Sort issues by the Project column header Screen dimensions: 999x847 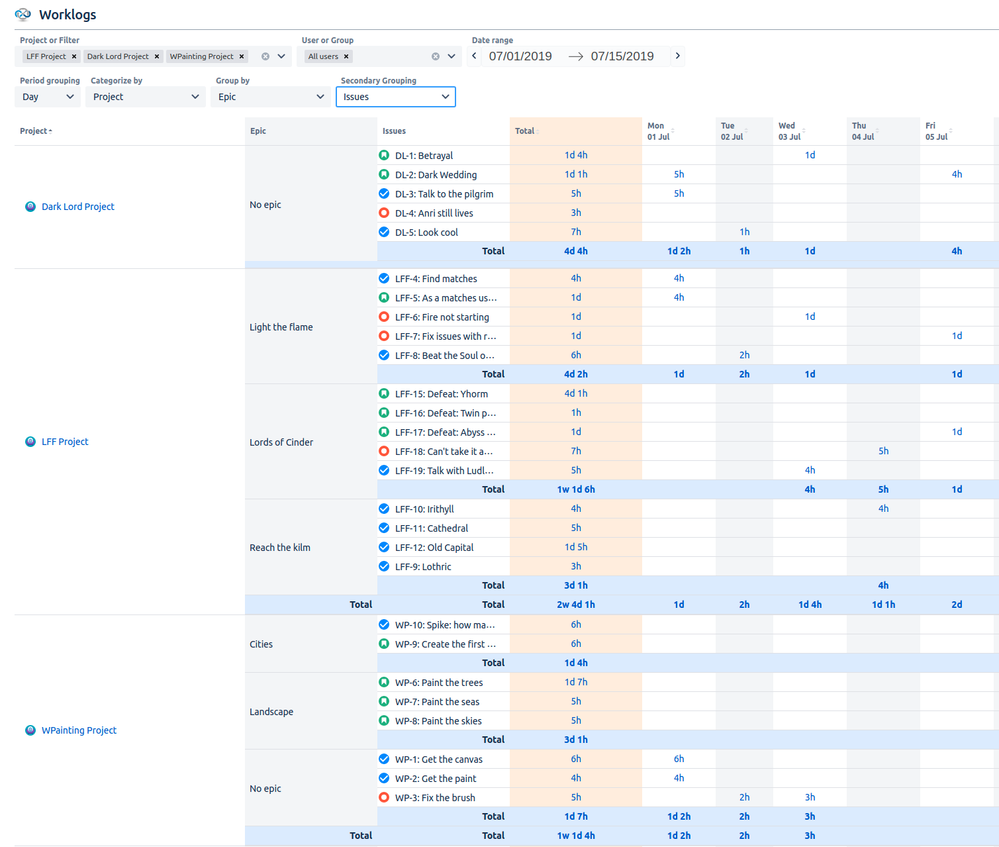pos(34,130)
